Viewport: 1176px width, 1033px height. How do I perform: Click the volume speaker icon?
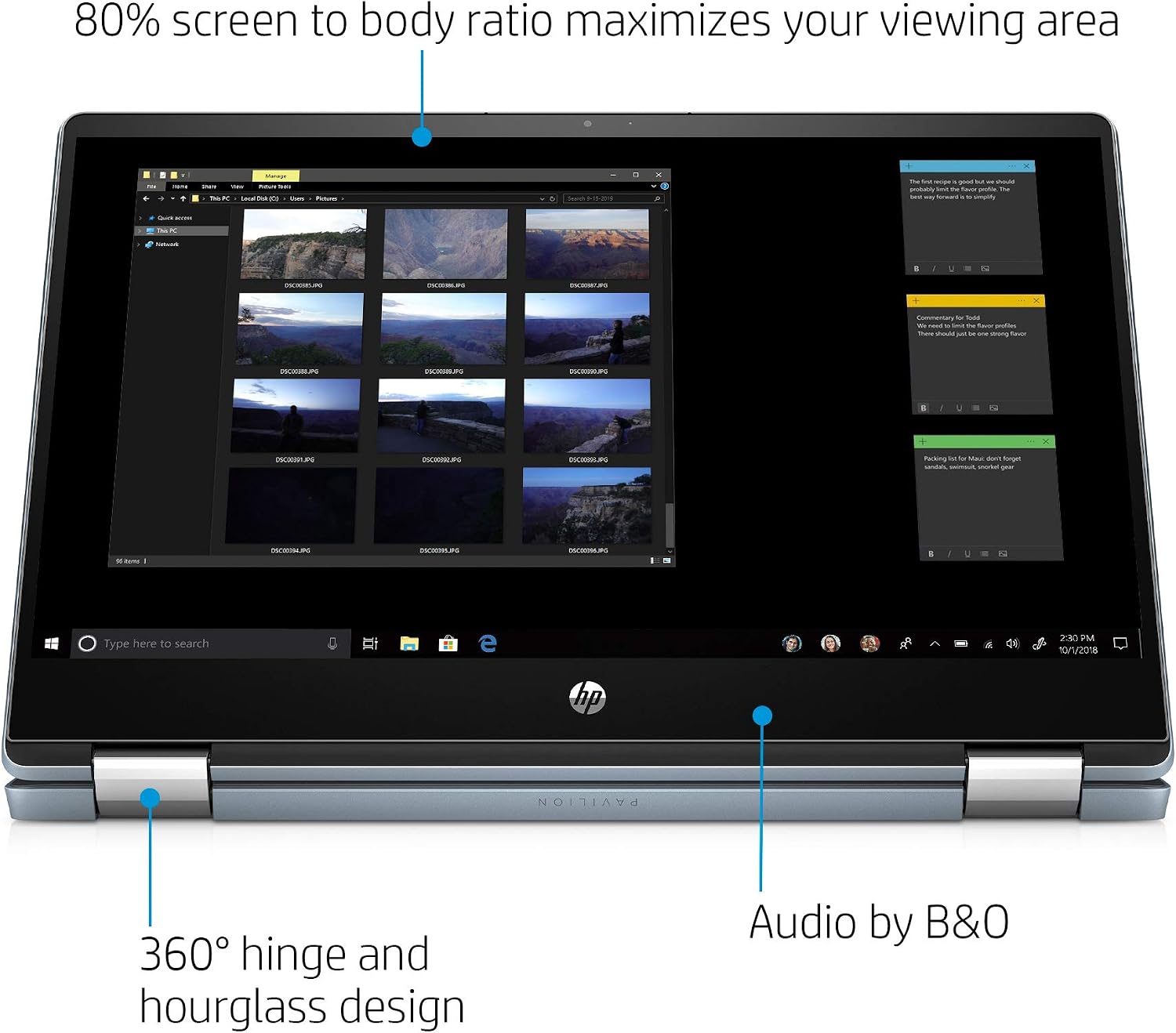pyautogui.click(x=1012, y=643)
